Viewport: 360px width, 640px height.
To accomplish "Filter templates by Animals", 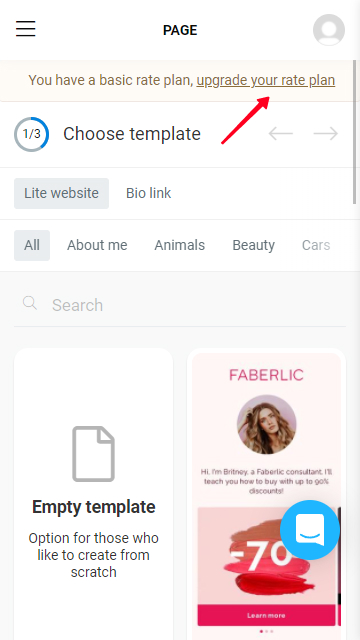I will (x=180, y=245).
